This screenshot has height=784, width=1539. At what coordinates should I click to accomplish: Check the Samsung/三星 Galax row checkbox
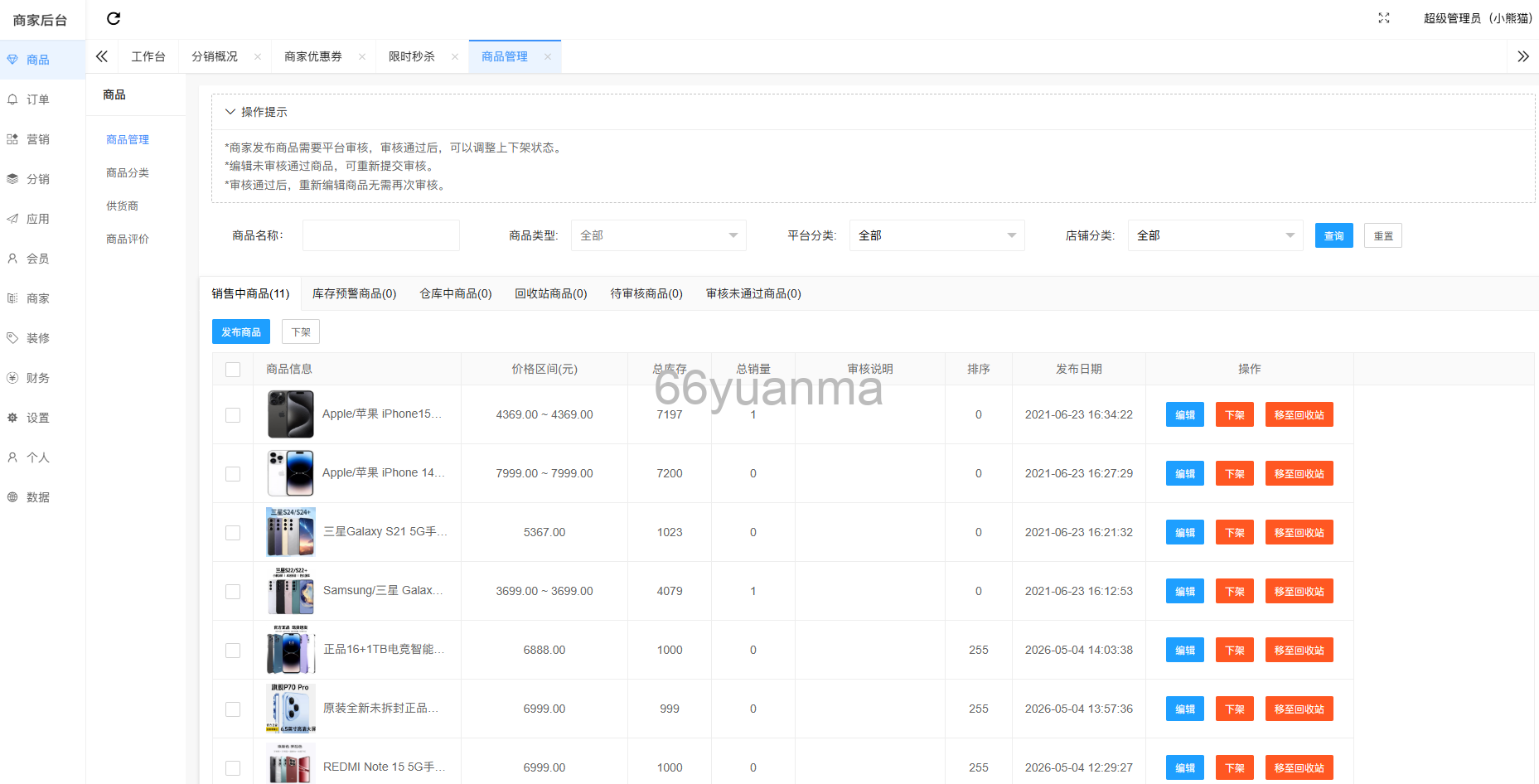(233, 592)
